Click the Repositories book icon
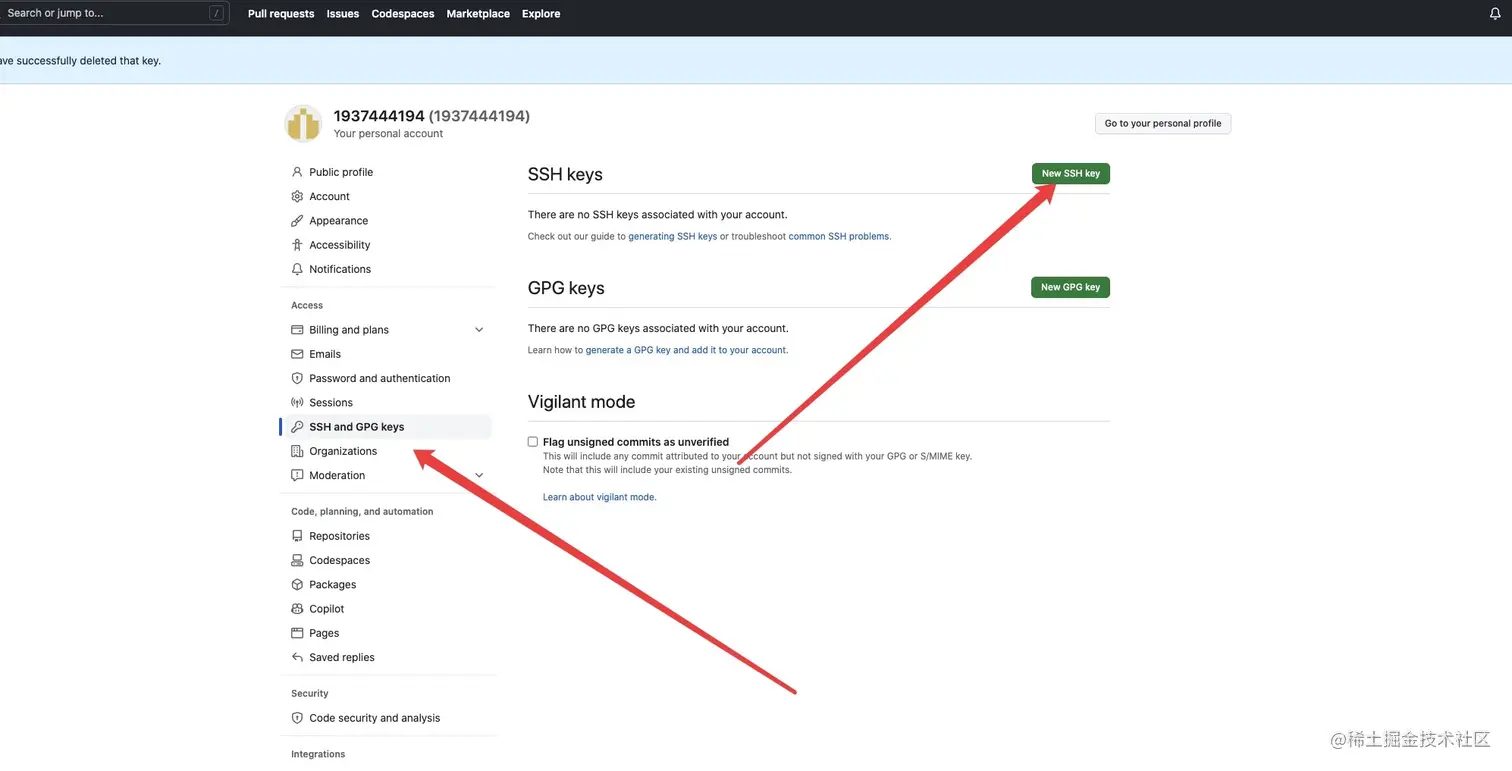This screenshot has height=771, width=1512. click(x=297, y=536)
